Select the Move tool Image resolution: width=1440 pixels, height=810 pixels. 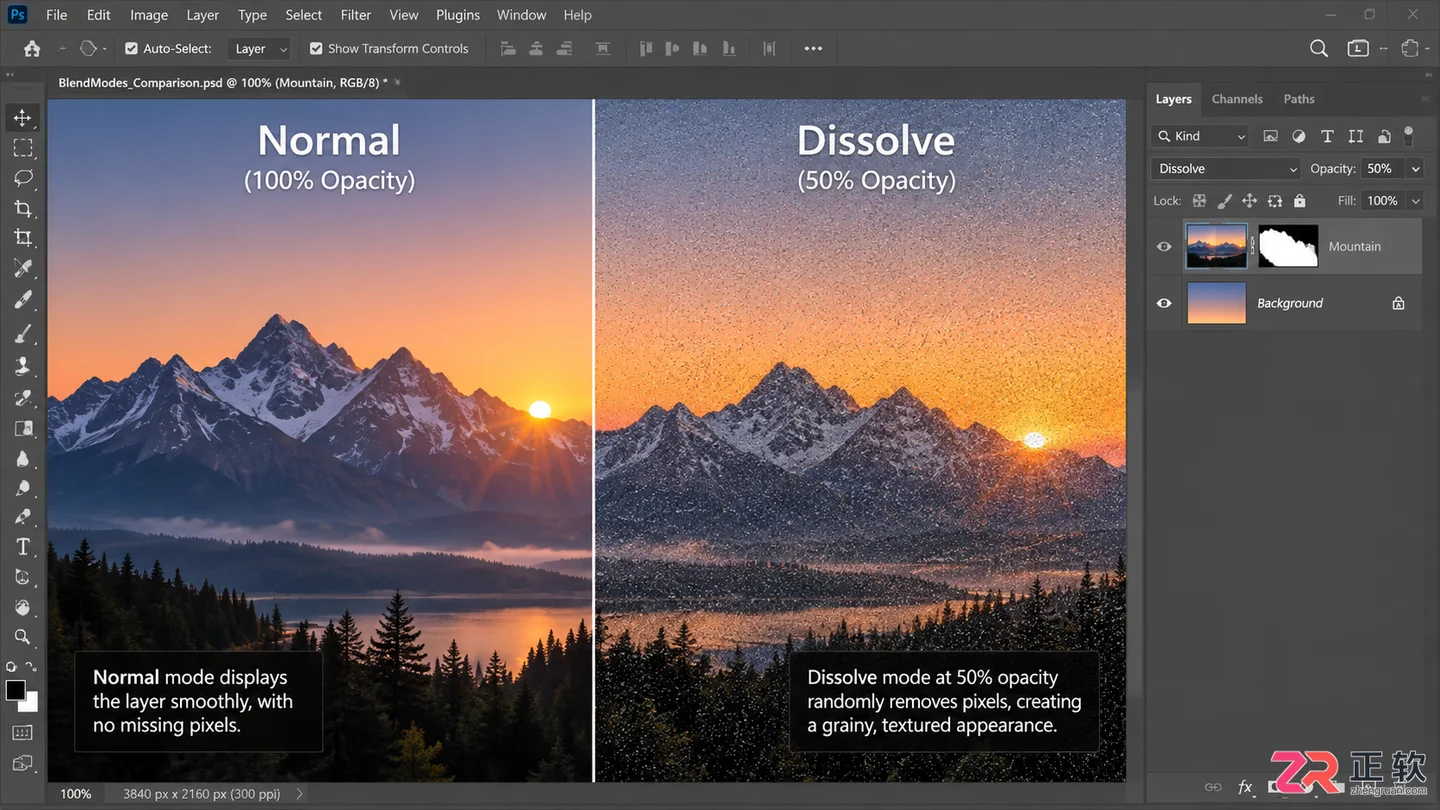point(22,118)
